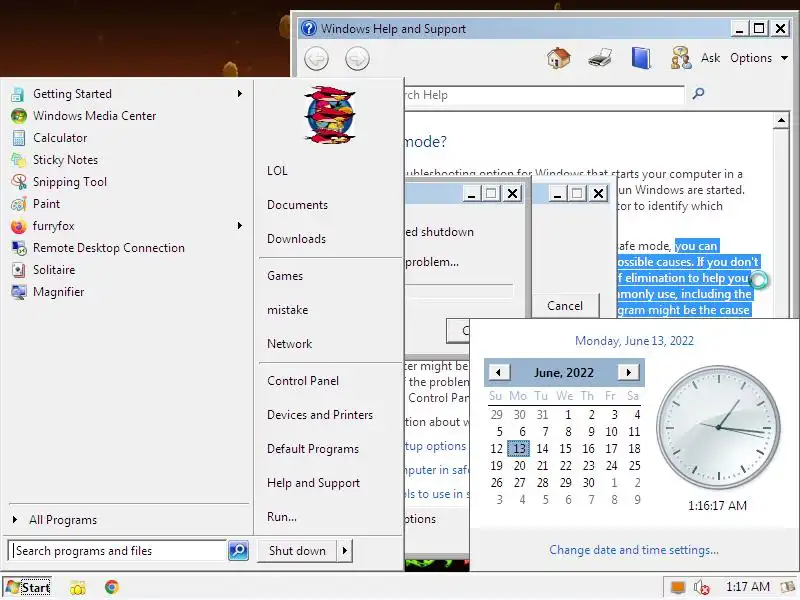Open the Options dropdown in Help
Image resolution: width=800 pixels, height=600 pixels.
click(x=759, y=58)
